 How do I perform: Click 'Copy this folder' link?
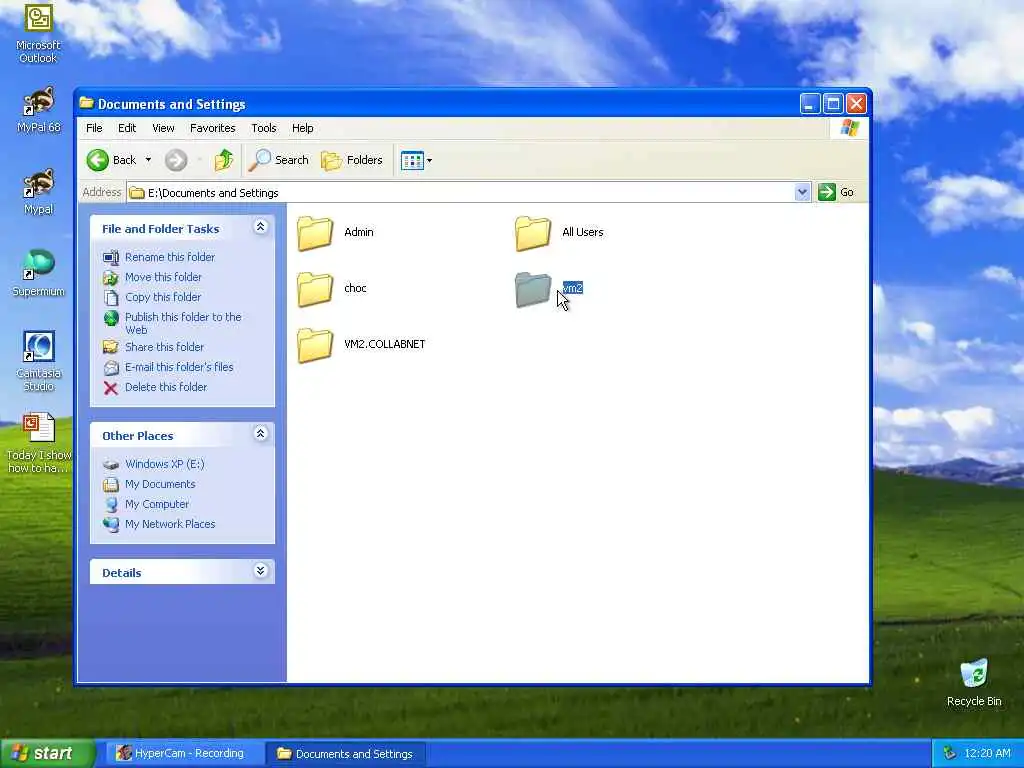pyautogui.click(x=163, y=297)
